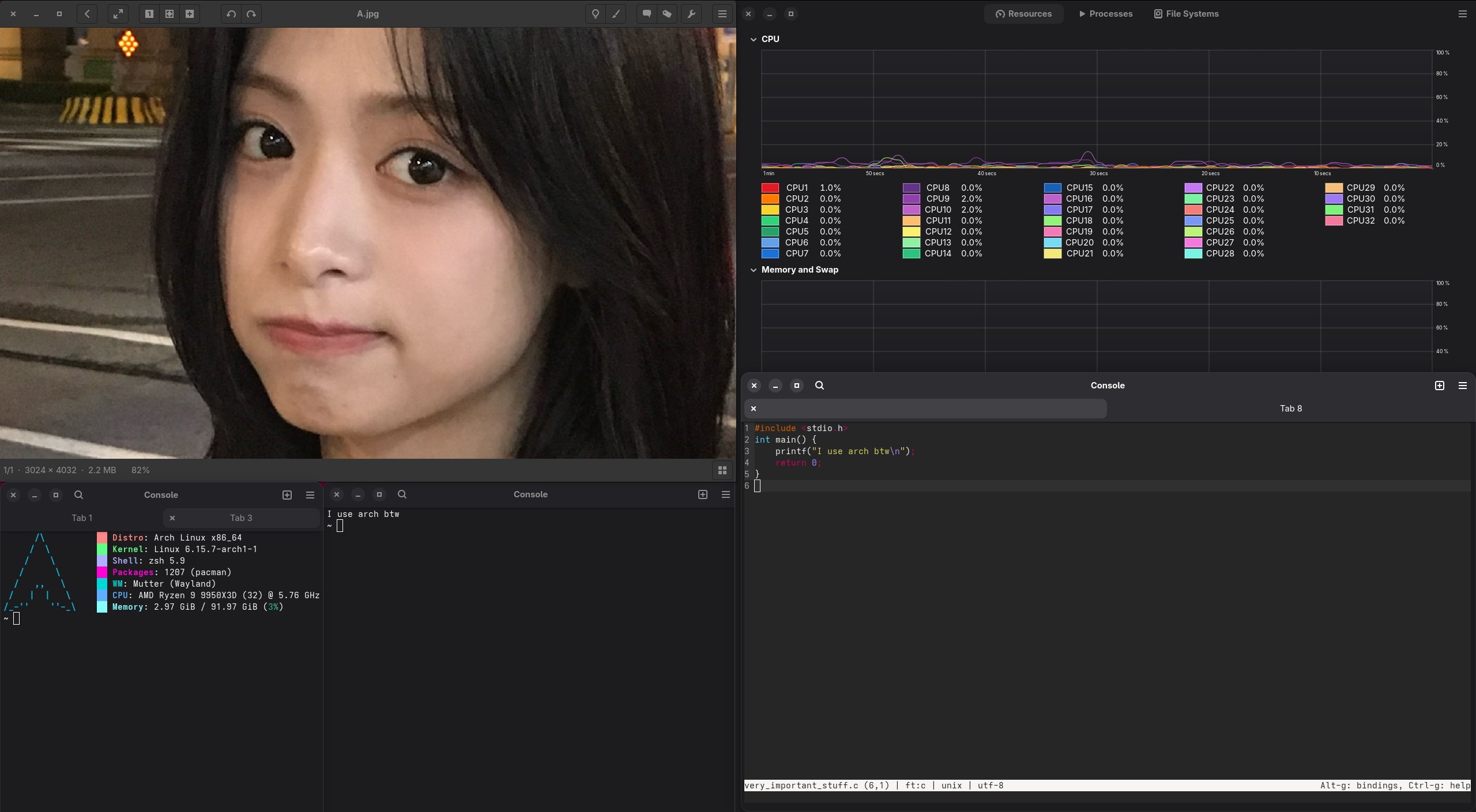Open the tags editor icon in gThumb

coord(667,14)
